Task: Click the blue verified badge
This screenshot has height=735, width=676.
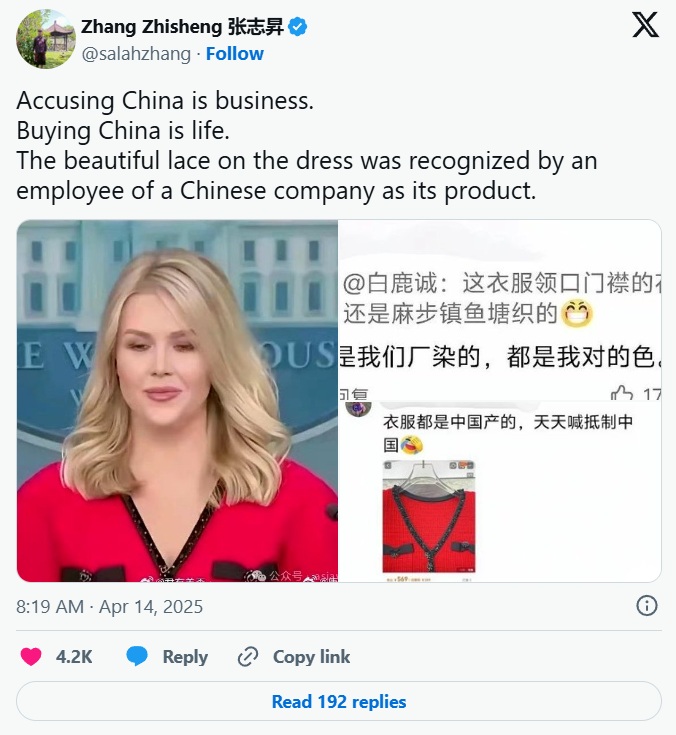Action: (x=298, y=27)
